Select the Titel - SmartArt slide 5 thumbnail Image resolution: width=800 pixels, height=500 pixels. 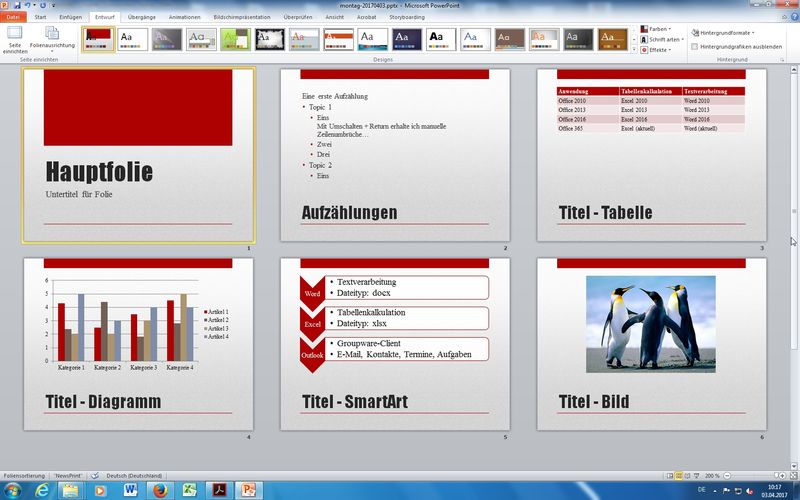[395, 344]
